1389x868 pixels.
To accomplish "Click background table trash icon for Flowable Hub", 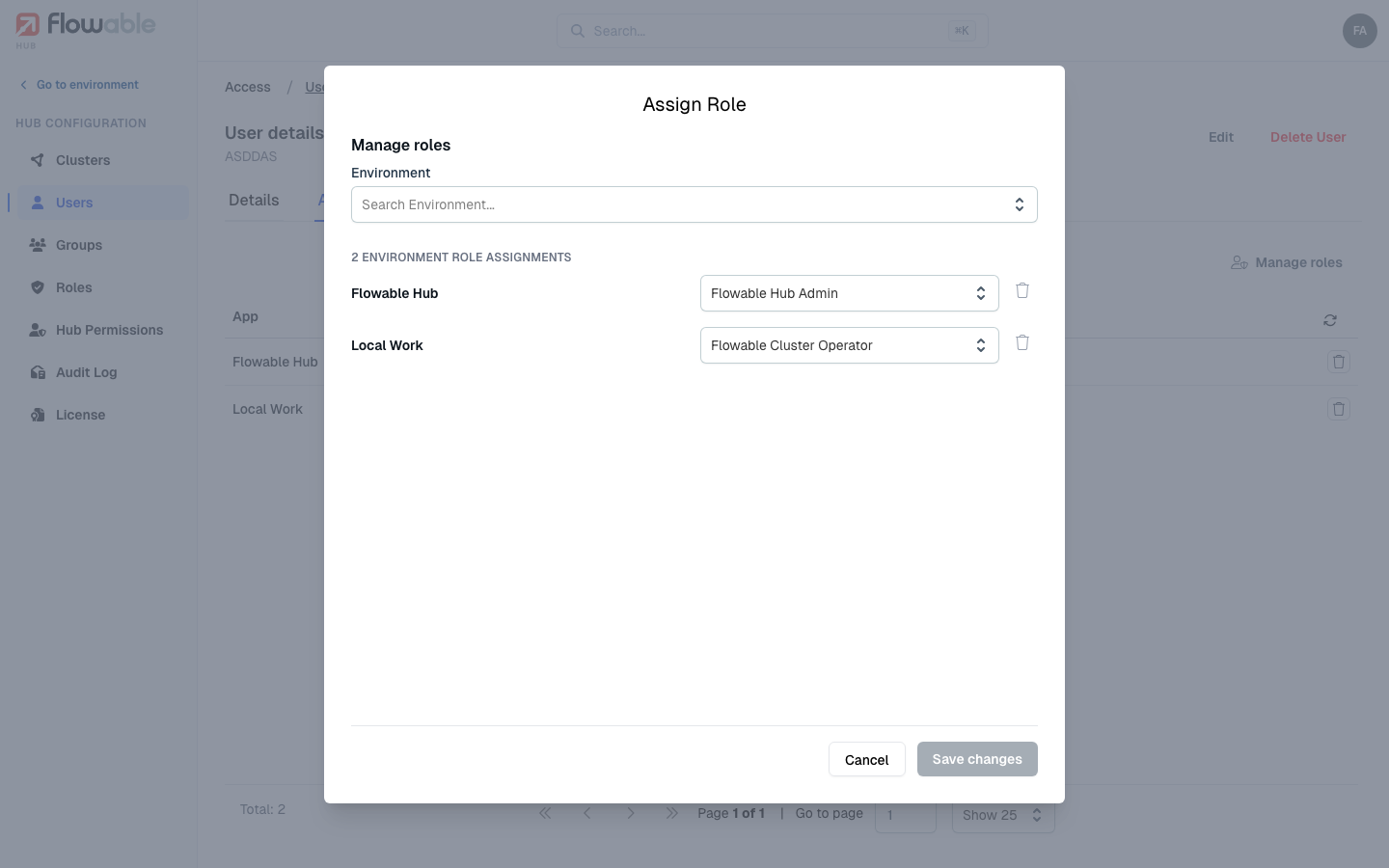I will click(x=1339, y=362).
